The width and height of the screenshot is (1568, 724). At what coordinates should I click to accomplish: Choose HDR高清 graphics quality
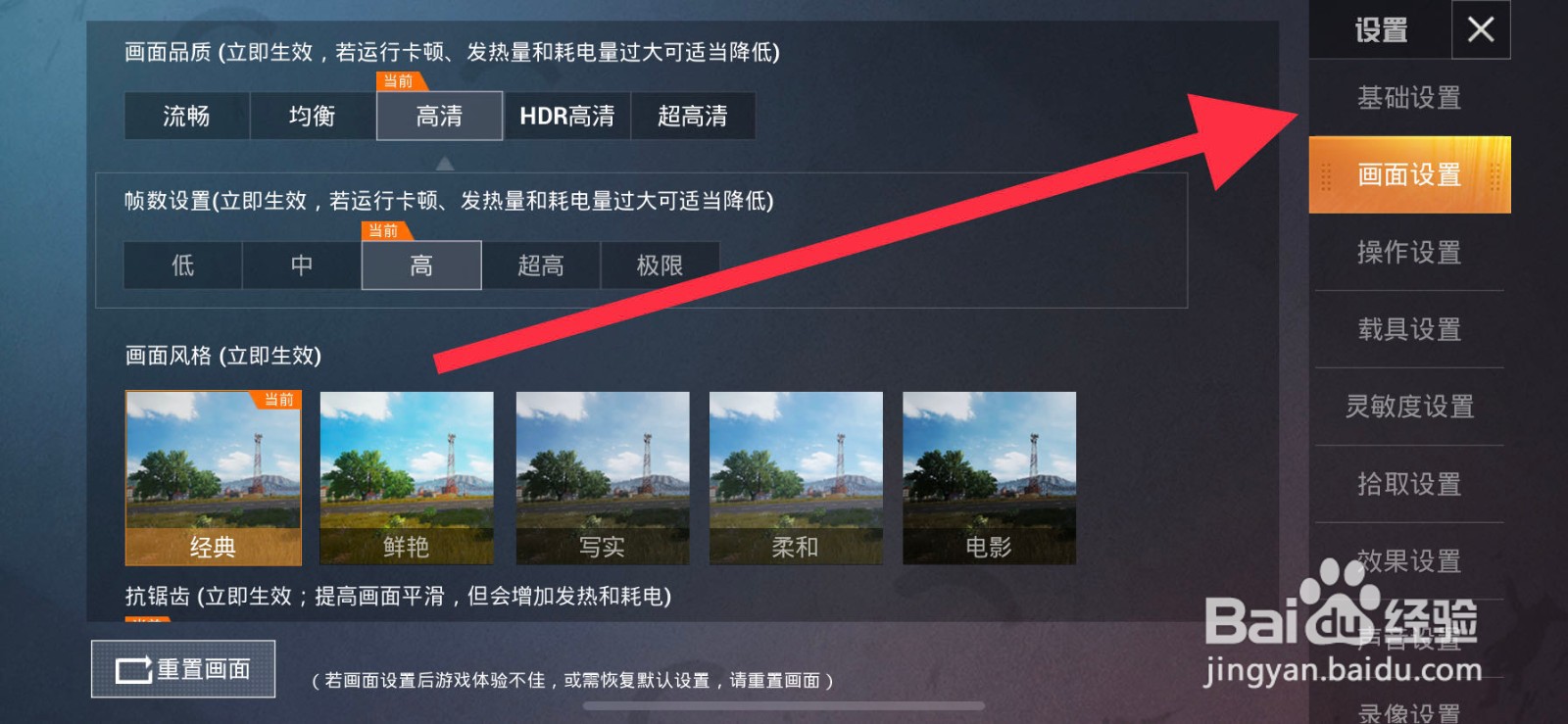[566, 116]
